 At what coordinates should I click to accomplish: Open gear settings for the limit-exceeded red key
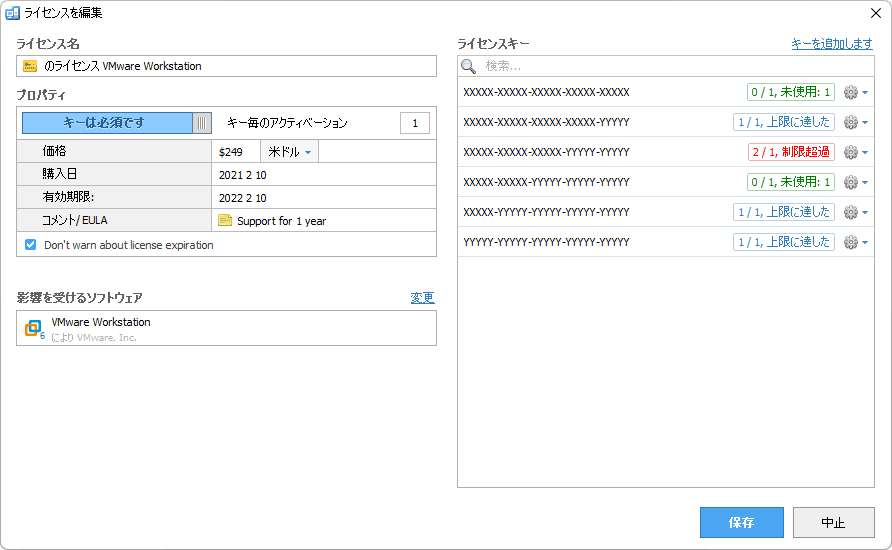tap(851, 152)
